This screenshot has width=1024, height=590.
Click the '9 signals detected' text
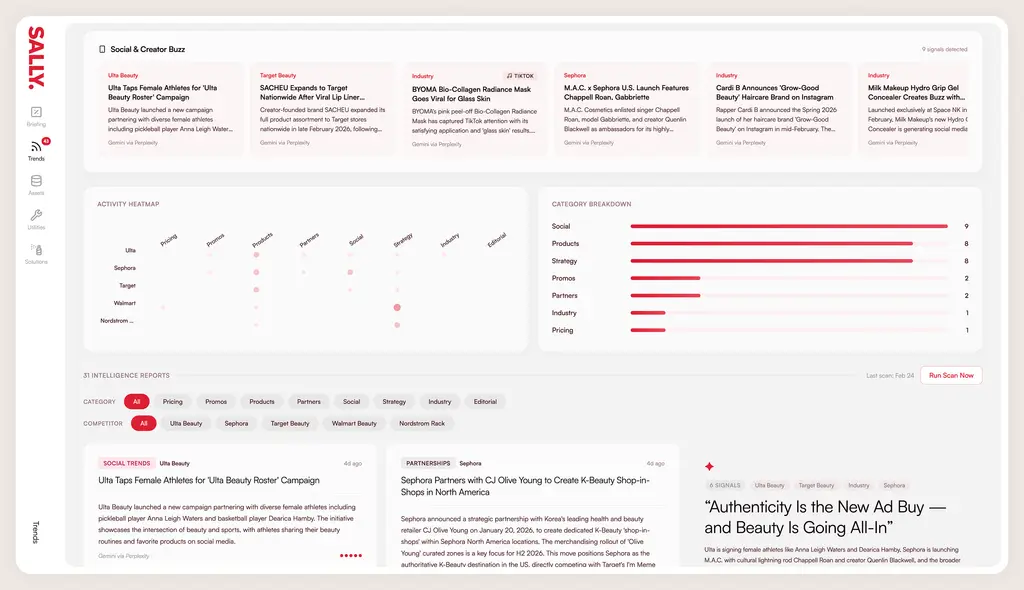pos(944,50)
